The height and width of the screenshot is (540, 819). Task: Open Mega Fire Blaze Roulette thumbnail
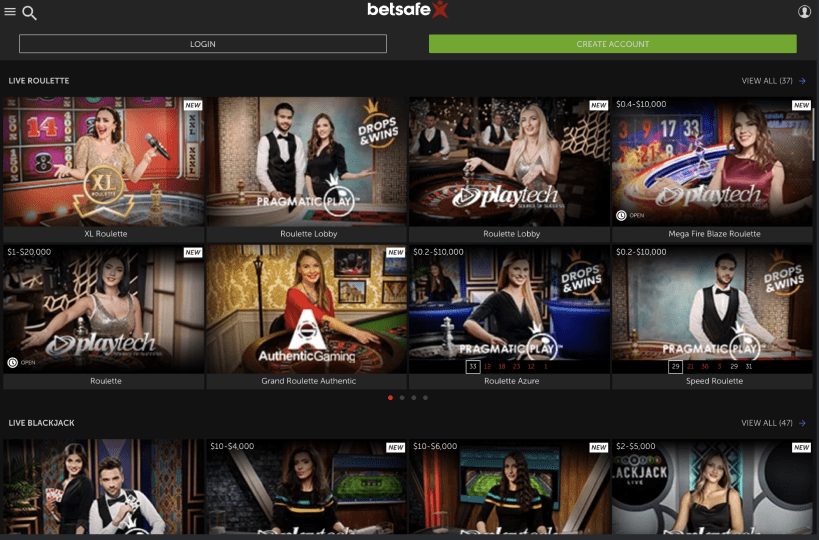(x=712, y=162)
